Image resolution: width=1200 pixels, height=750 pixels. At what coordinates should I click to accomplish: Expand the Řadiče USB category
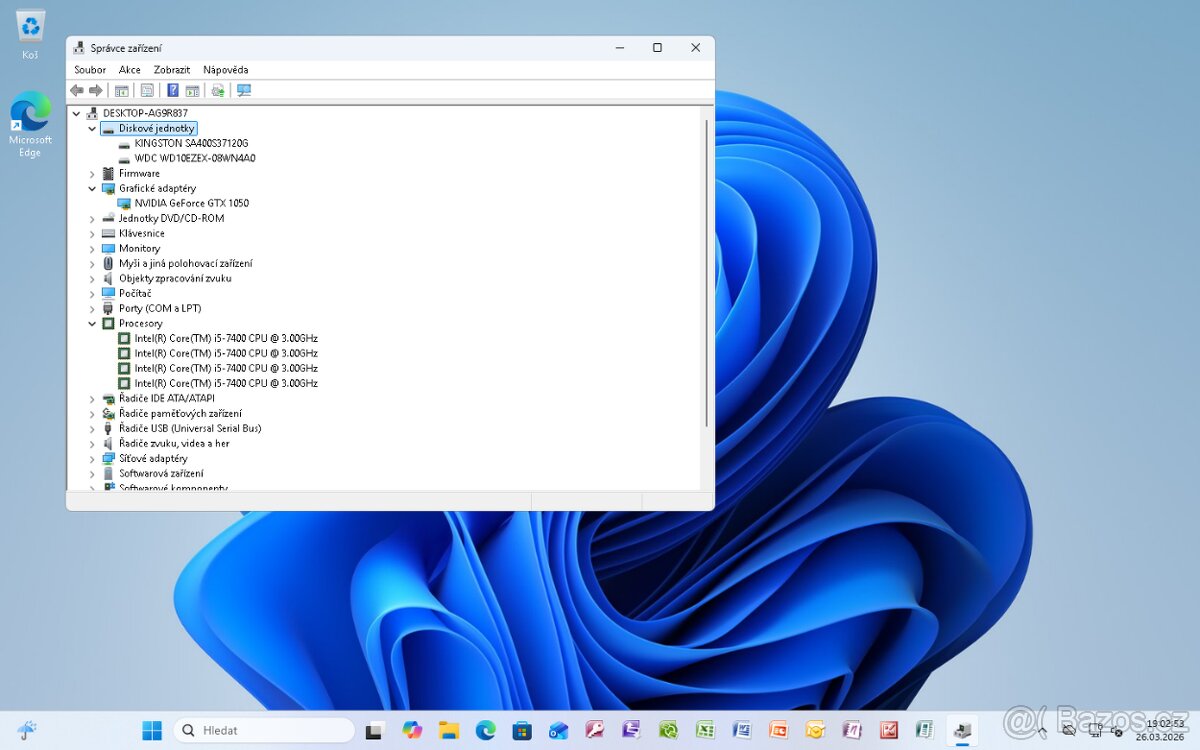[x=92, y=429]
